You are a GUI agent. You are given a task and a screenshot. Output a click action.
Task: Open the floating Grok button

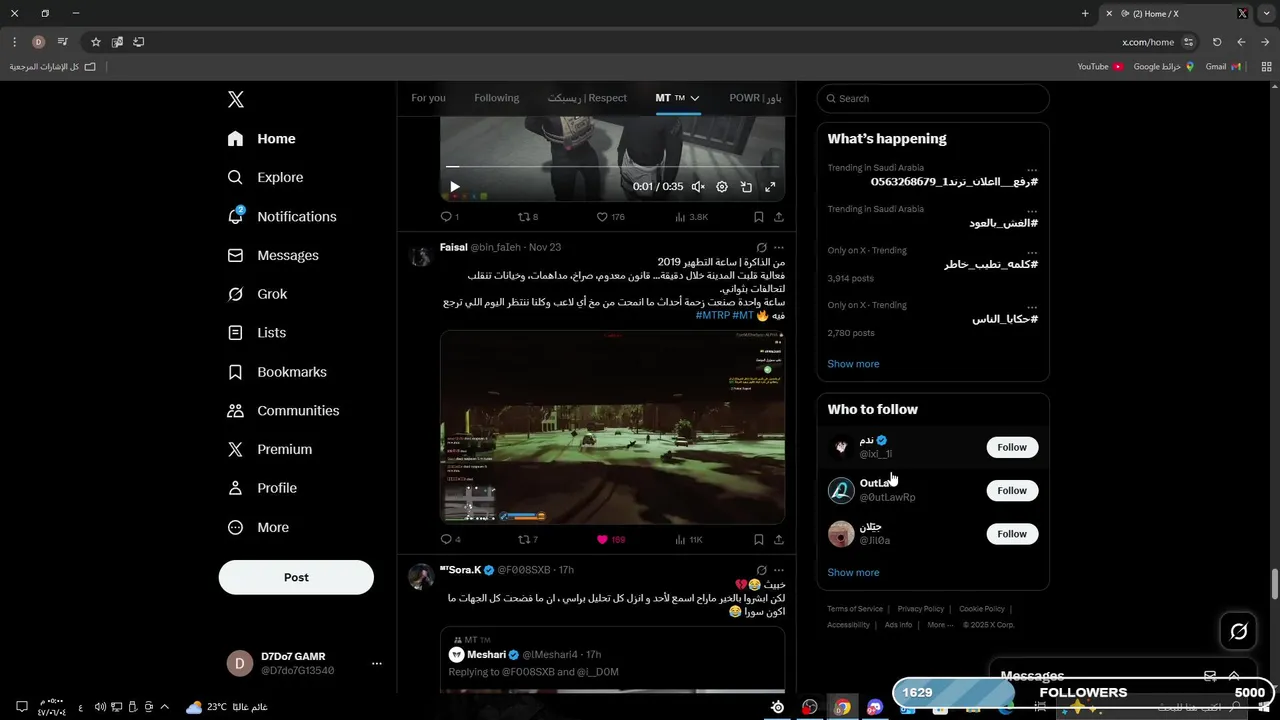1239,631
